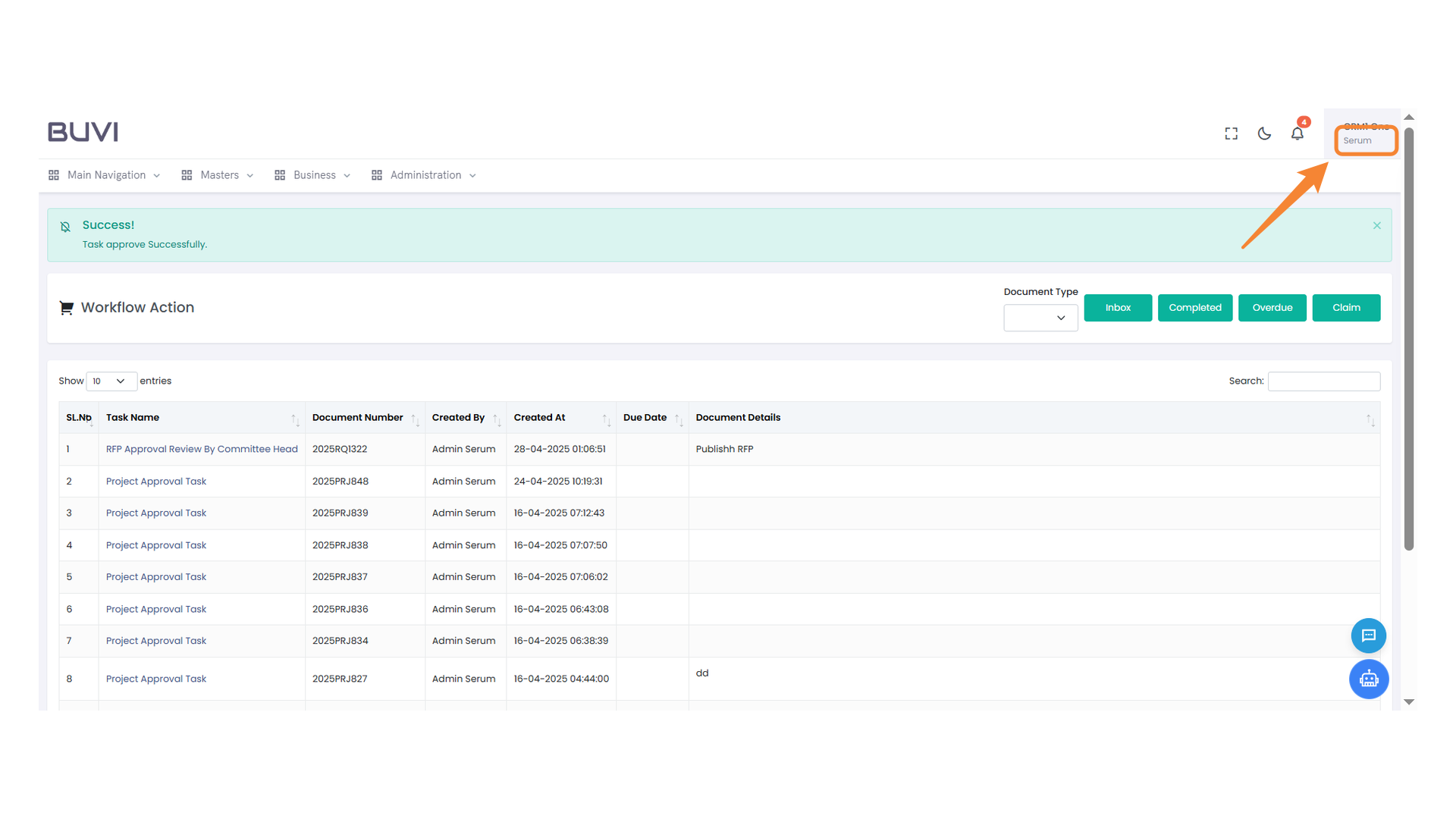Viewport: 1456px width, 819px height.
Task: Sort by Document Number column arrows
Action: pos(415,419)
